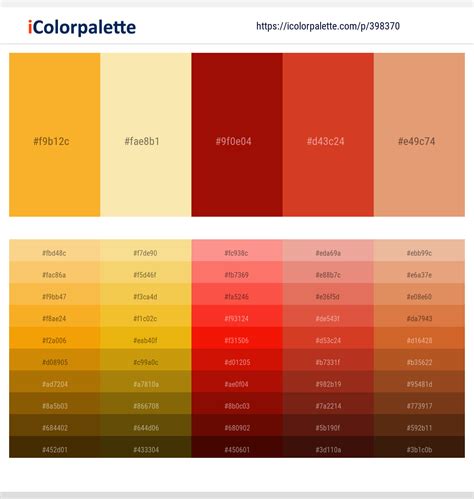Pick the large #9f0e04 dark red swatch
The height and width of the screenshot is (499, 474).
point(237,135)
